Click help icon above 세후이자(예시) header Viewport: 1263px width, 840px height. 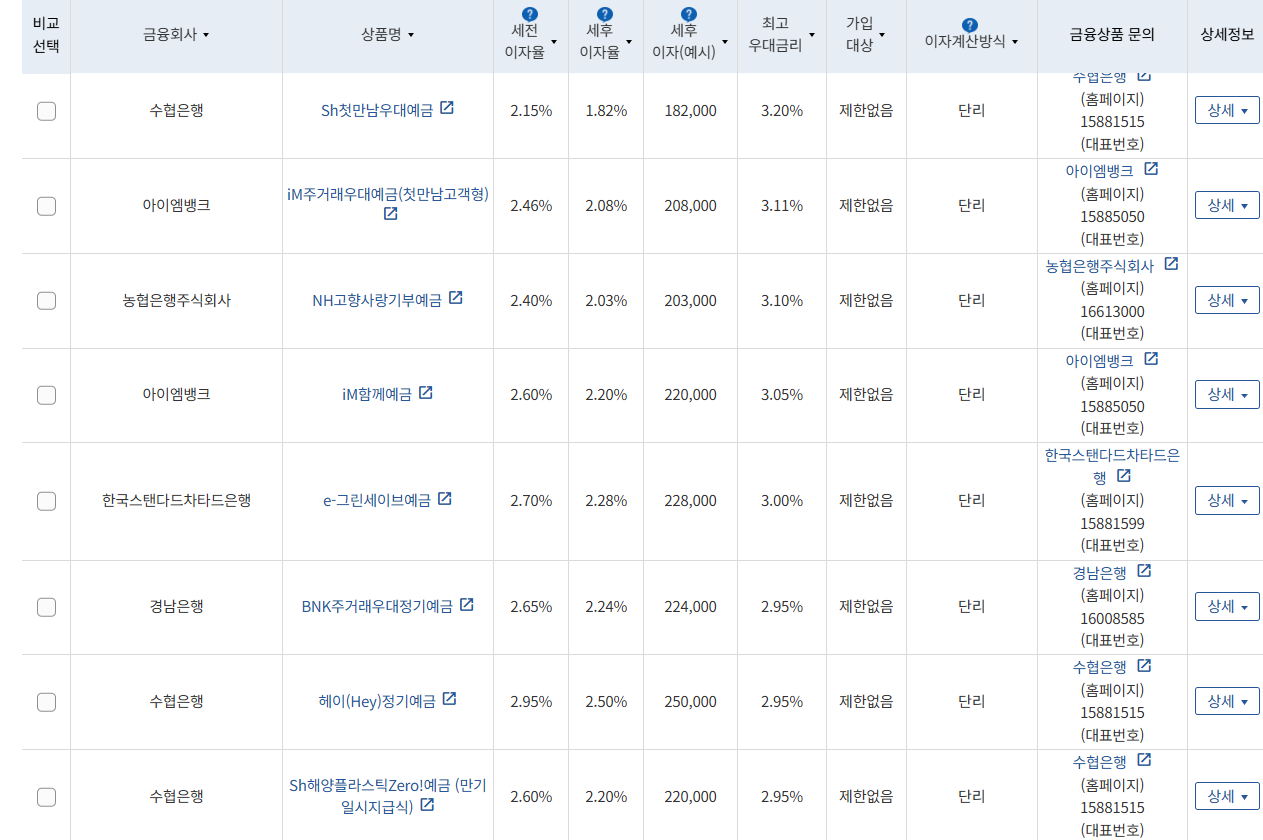689,14
